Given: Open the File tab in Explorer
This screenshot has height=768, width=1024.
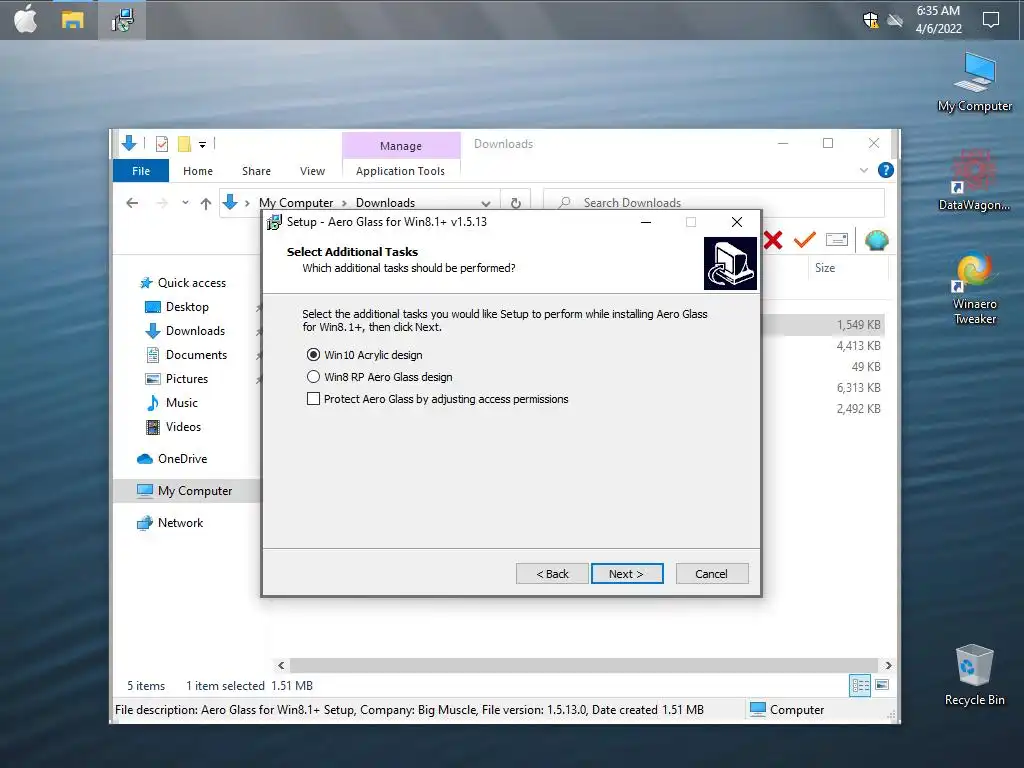Looking at the screenshot, I should 141,170.
